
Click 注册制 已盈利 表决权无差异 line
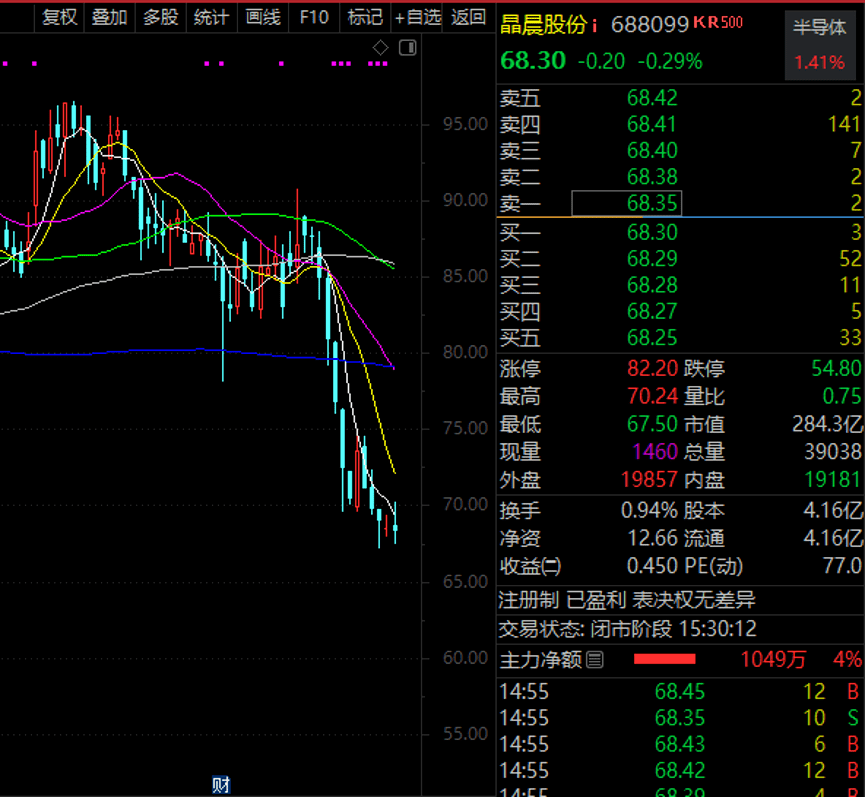point(627,600)
